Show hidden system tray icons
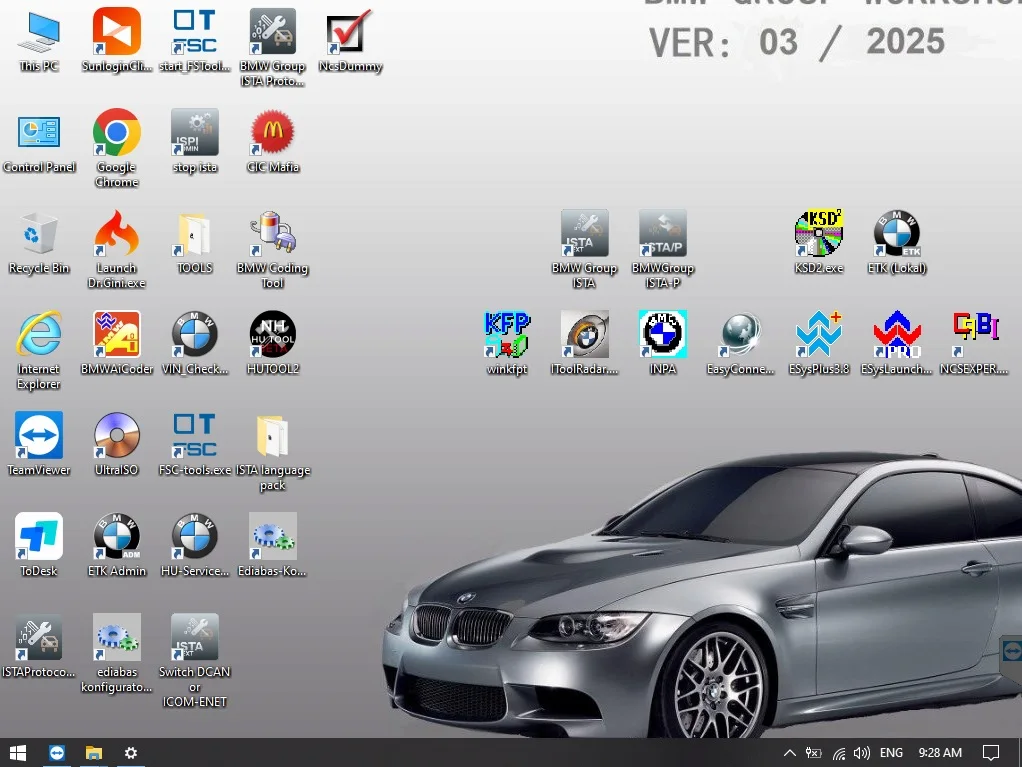Viewport: 1022px width, 767px height. [789, 753]
